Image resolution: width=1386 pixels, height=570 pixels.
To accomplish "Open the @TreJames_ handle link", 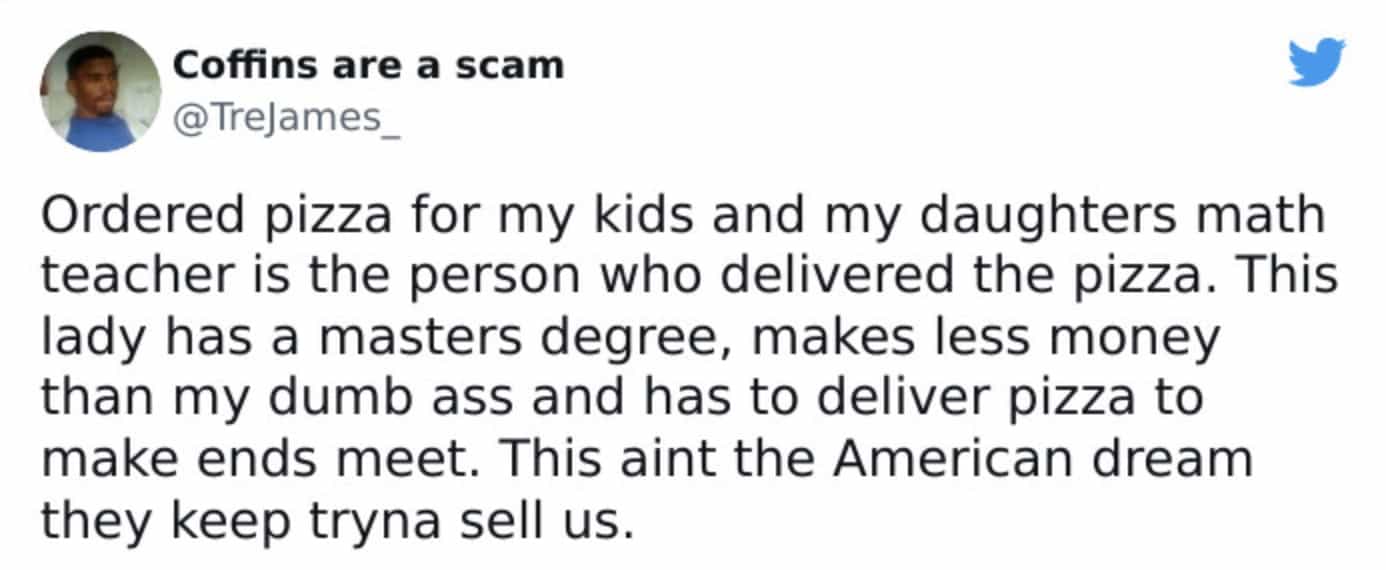I will [x=286, y=120].
